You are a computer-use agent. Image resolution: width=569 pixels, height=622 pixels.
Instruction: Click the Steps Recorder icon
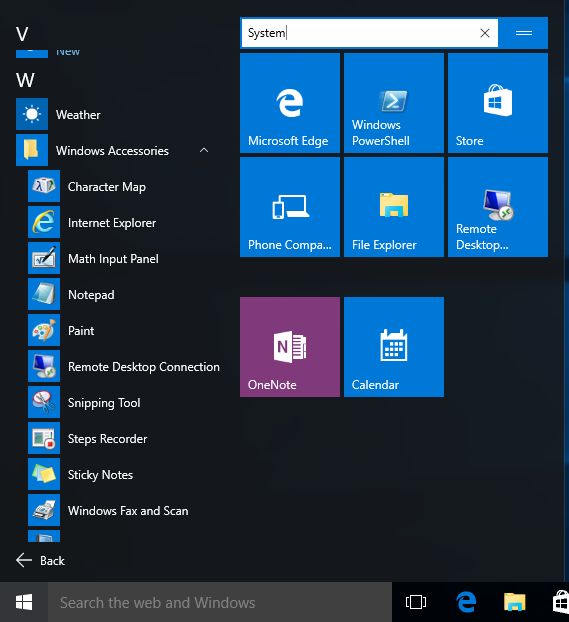tap(44, 438)
